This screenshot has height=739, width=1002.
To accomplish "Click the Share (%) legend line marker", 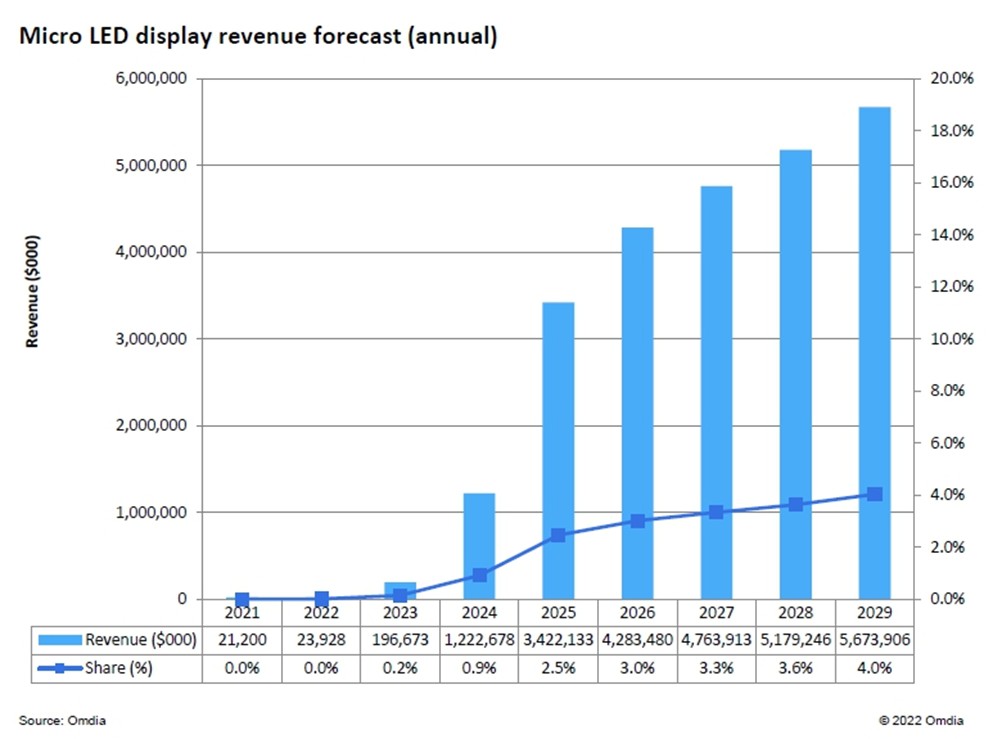I will point(60,668).
